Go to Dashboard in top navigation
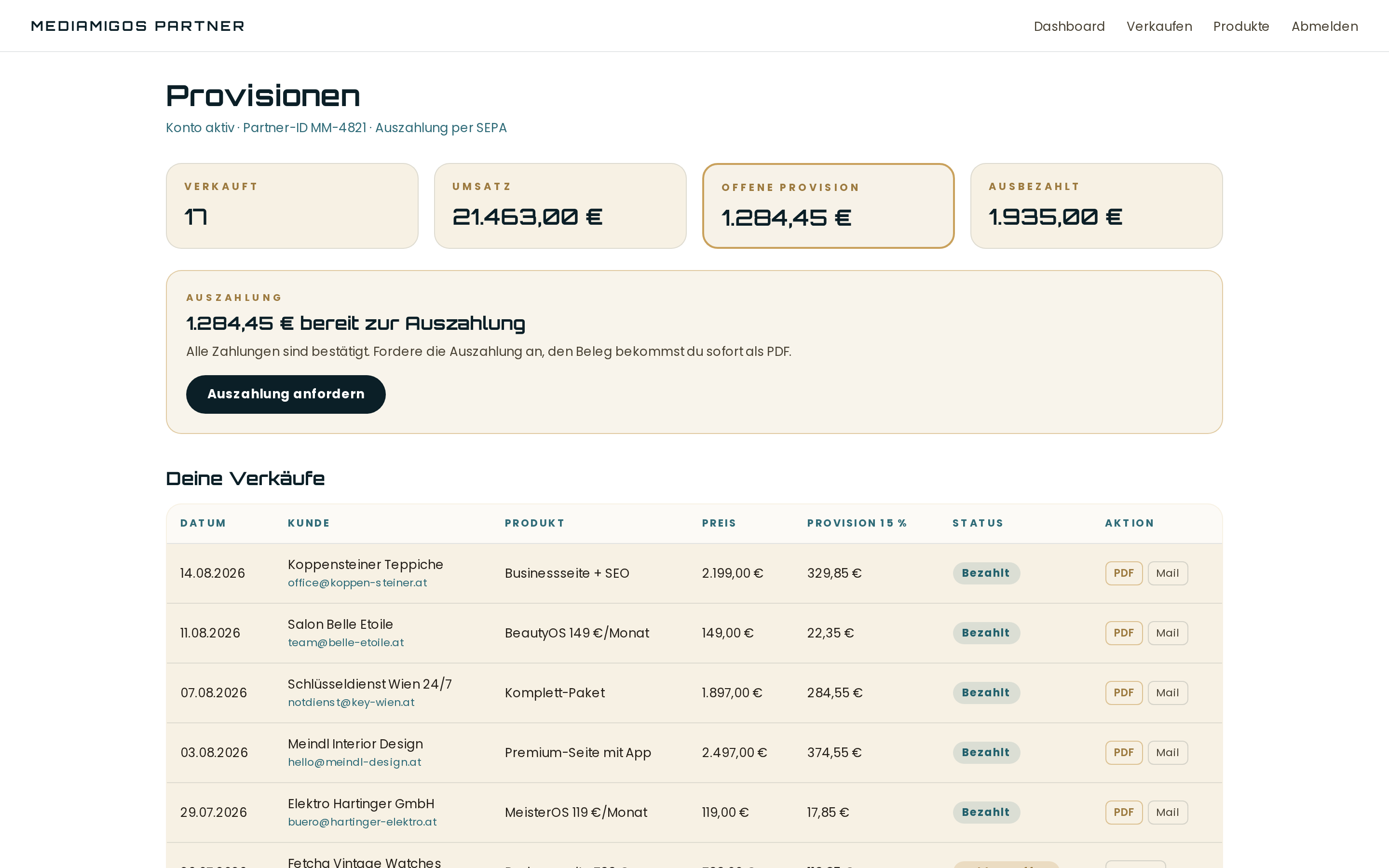This screenshot has width=1389, height=868. [x=1069, y=27]
